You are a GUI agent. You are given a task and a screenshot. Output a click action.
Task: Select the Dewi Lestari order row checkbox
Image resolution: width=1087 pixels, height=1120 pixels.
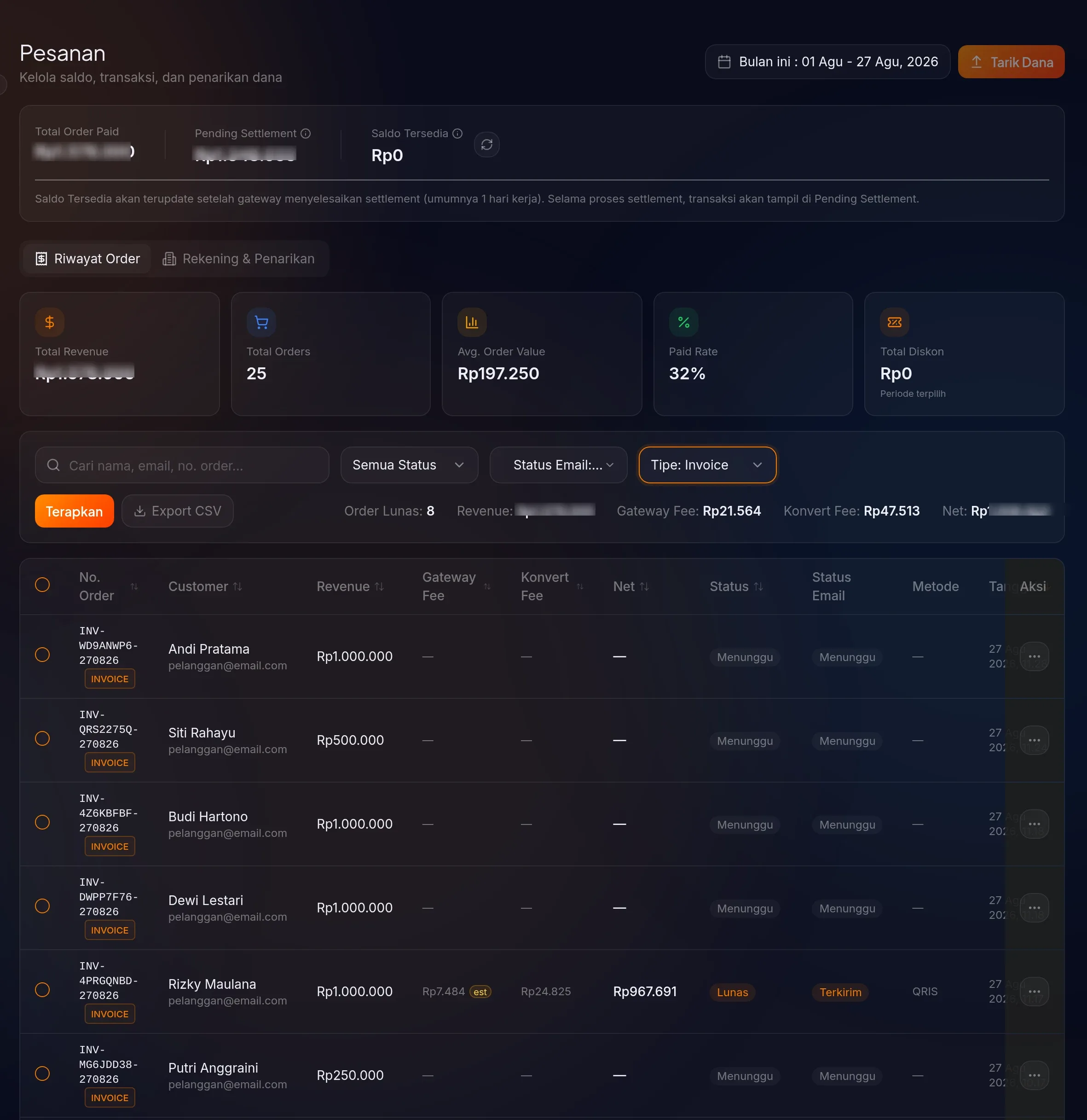(42, 906)
